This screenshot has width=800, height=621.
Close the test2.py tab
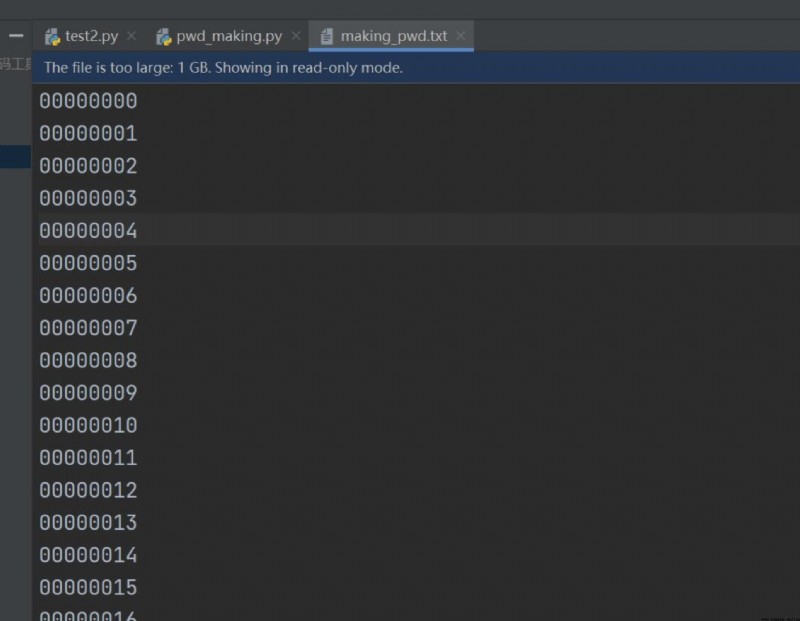[x=132, y=36]
